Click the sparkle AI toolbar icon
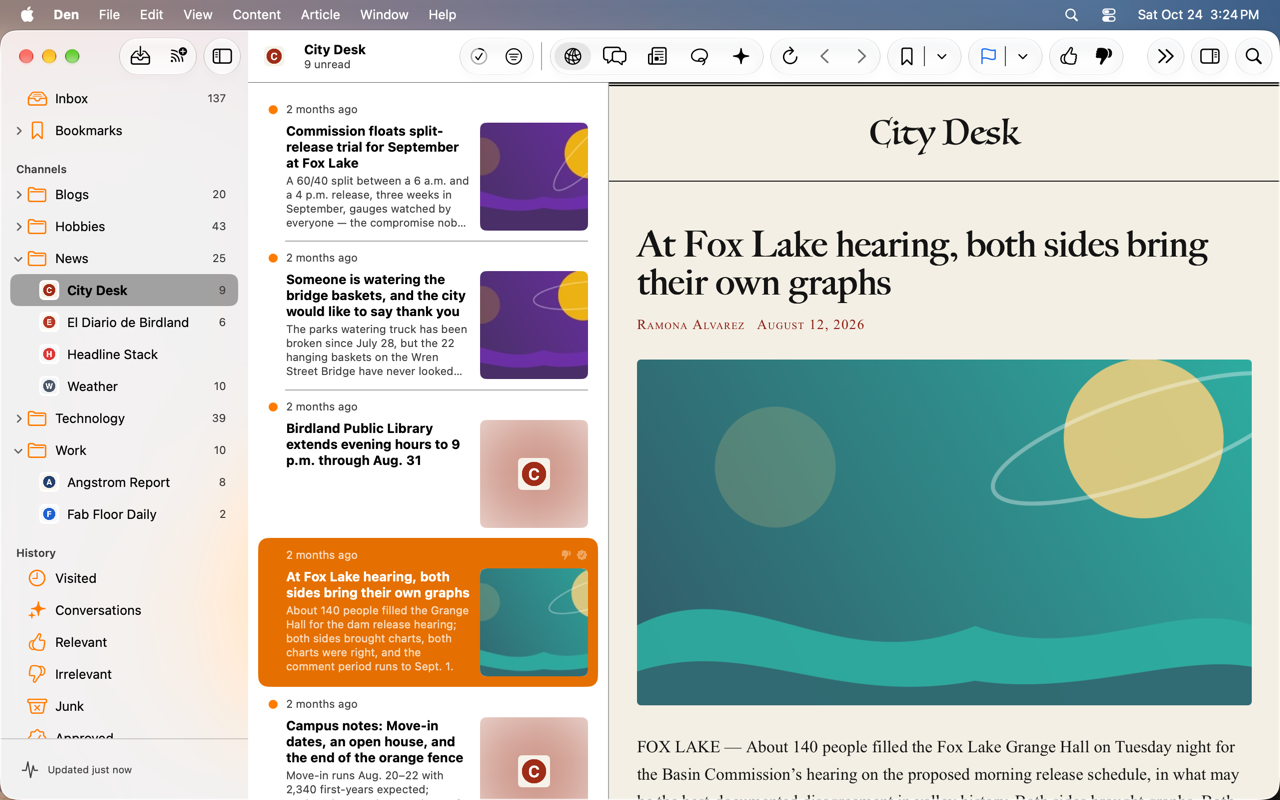This screenshot has height=800, width=1280. point(741,57)
